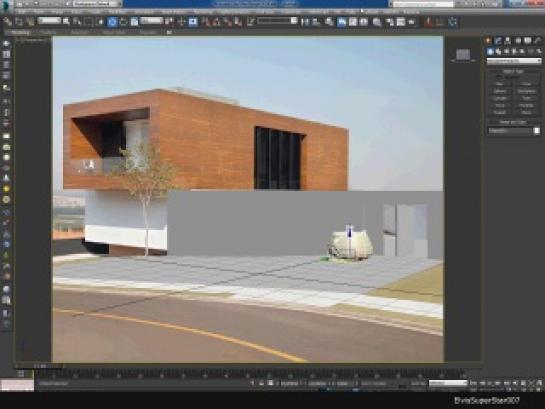Choose the Lights category in Create panel

(x=506, y=51)
